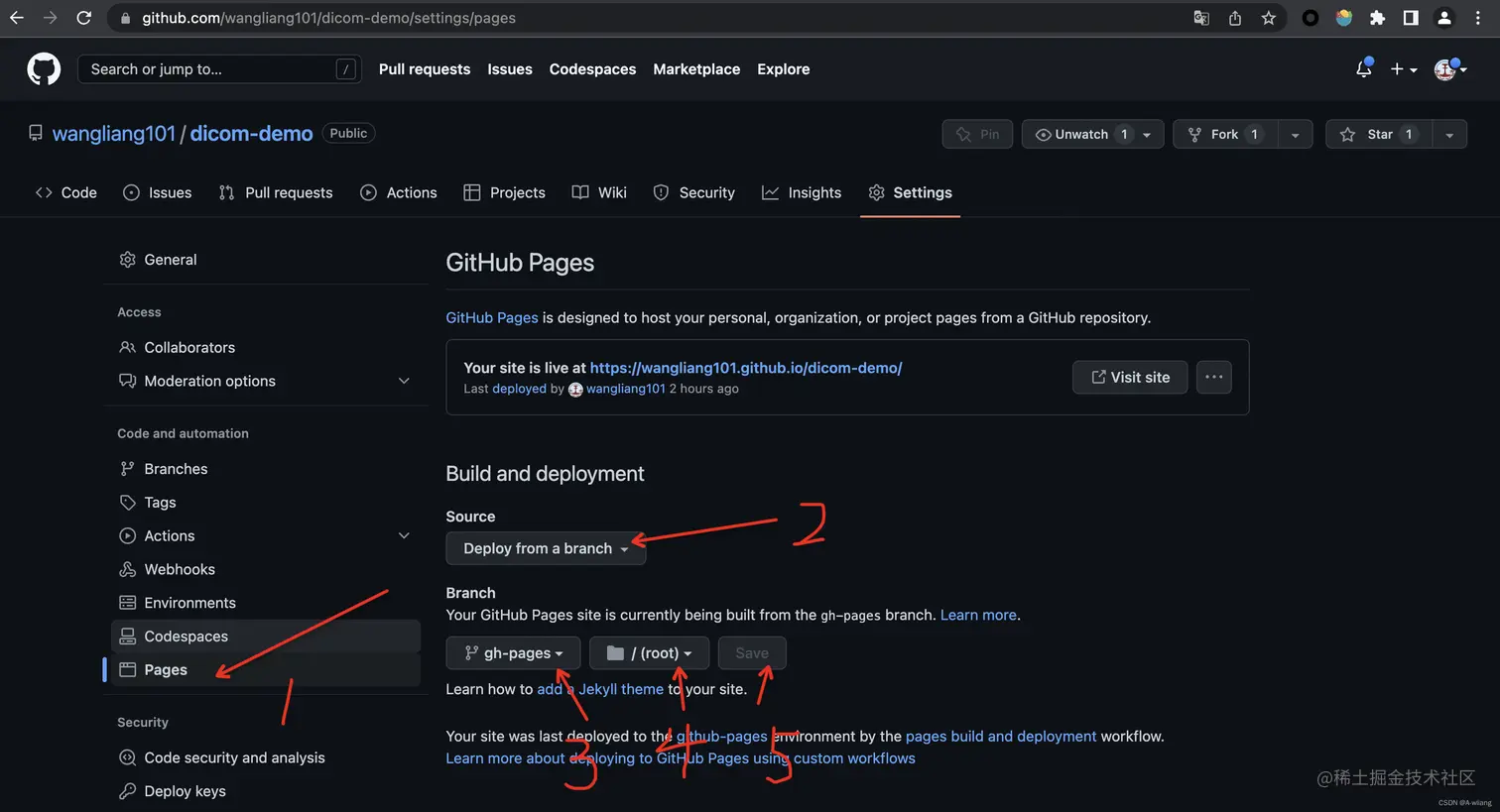
Task: Open General settings in sidebar
Action: pyautogui.click(x=266, y=260)
